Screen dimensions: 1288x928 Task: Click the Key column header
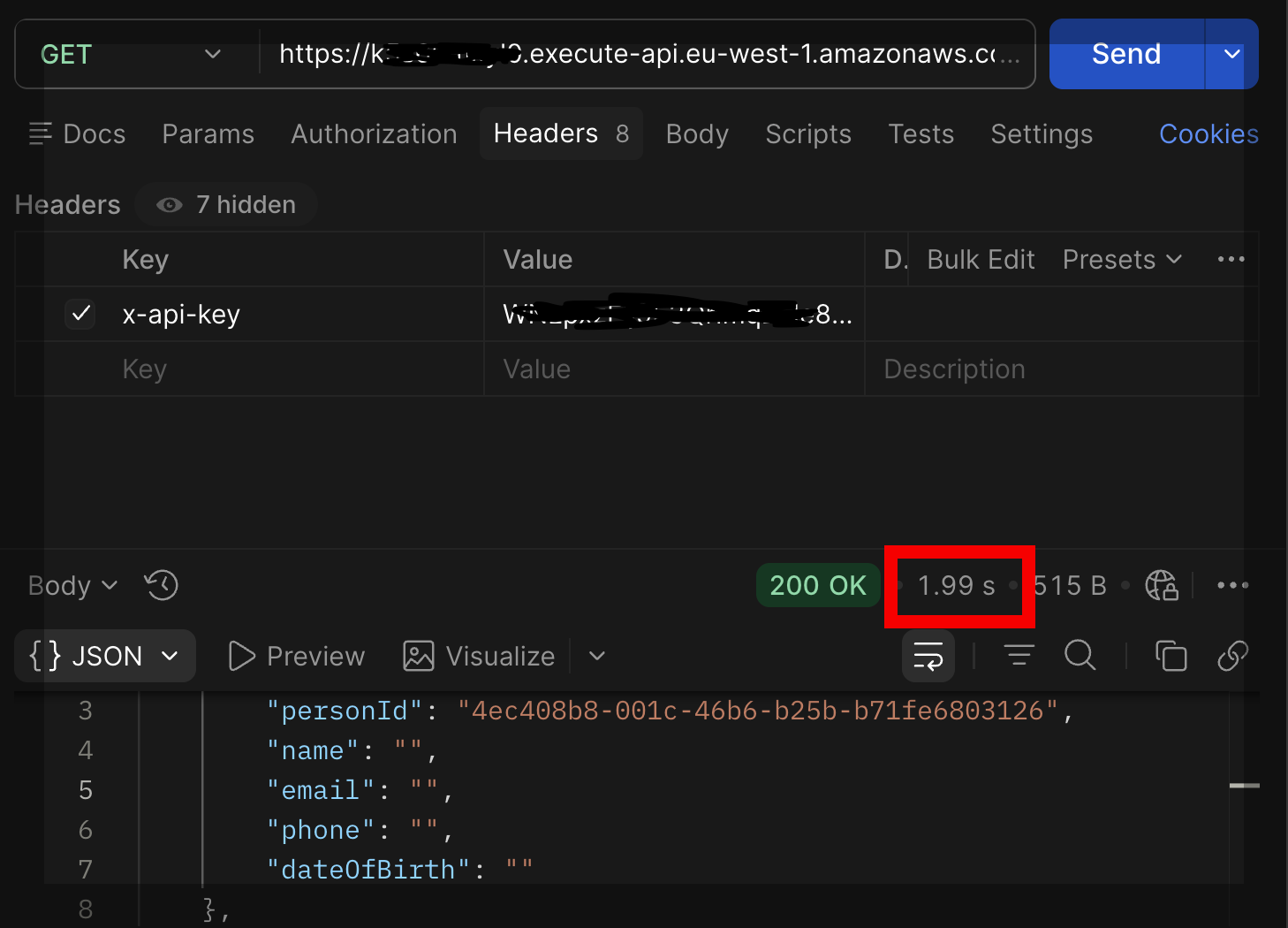pos(145,259)
